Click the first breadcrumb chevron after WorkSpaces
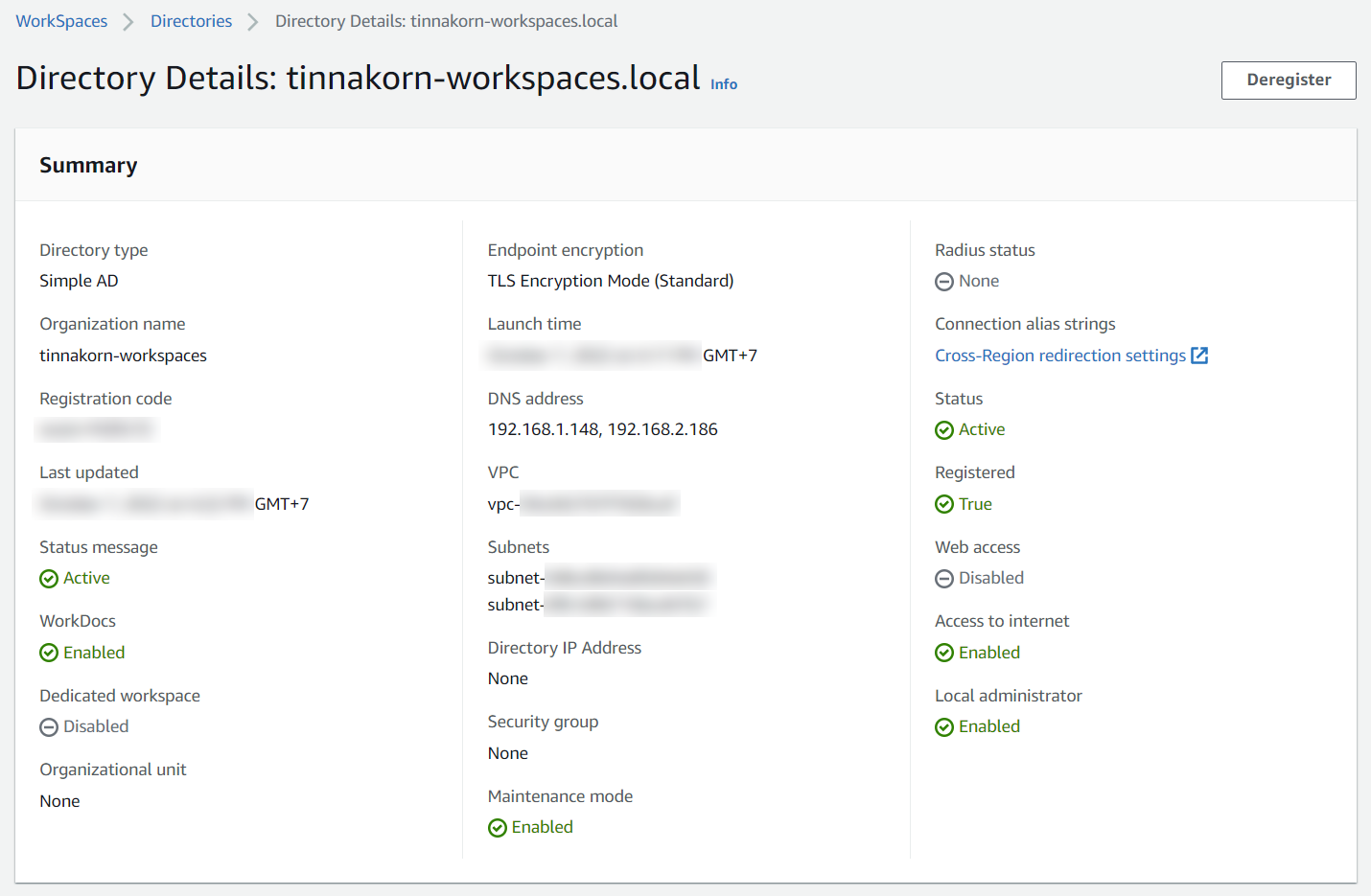 128,22
